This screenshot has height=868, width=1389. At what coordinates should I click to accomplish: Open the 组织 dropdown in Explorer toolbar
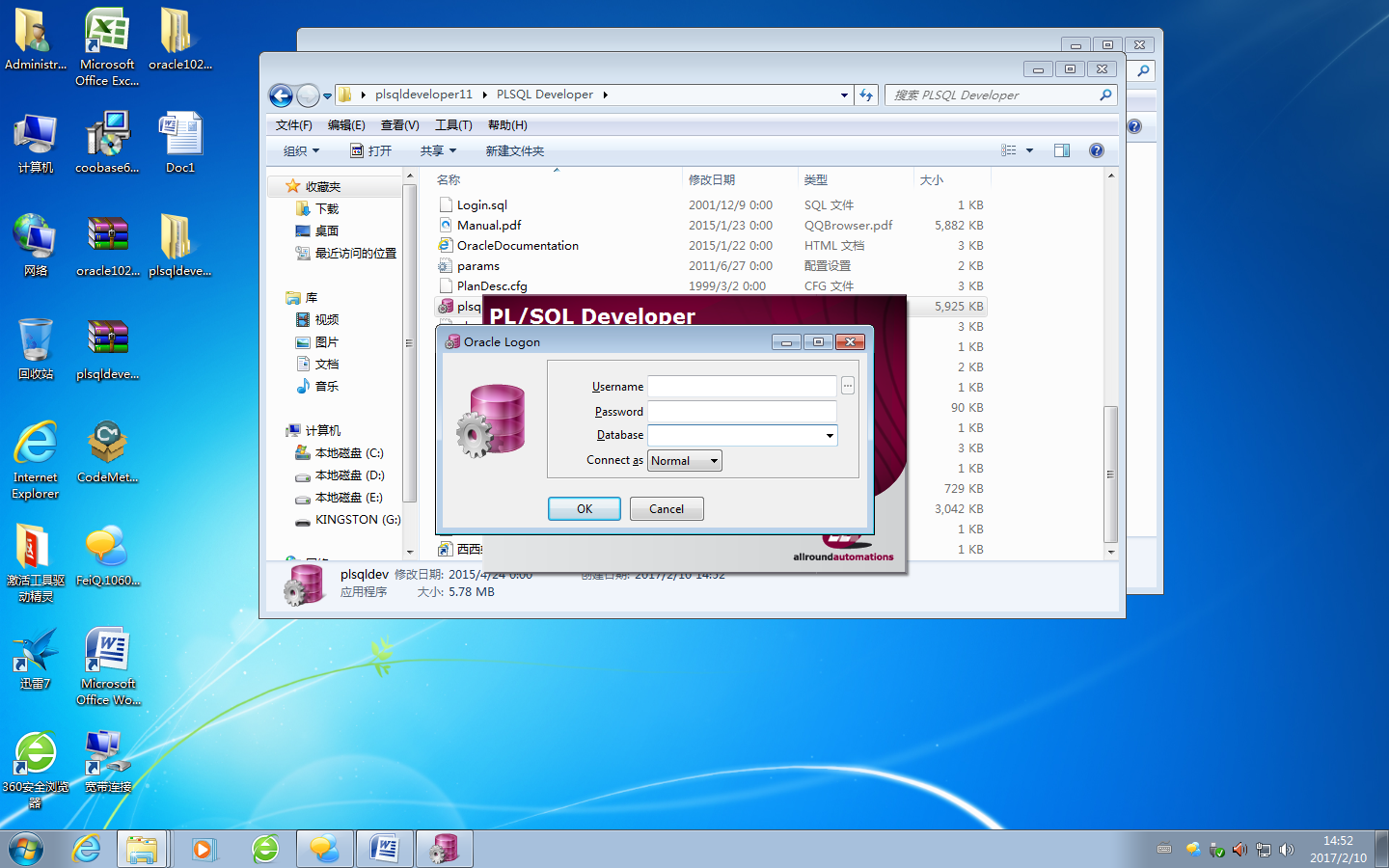coord(301,151)
